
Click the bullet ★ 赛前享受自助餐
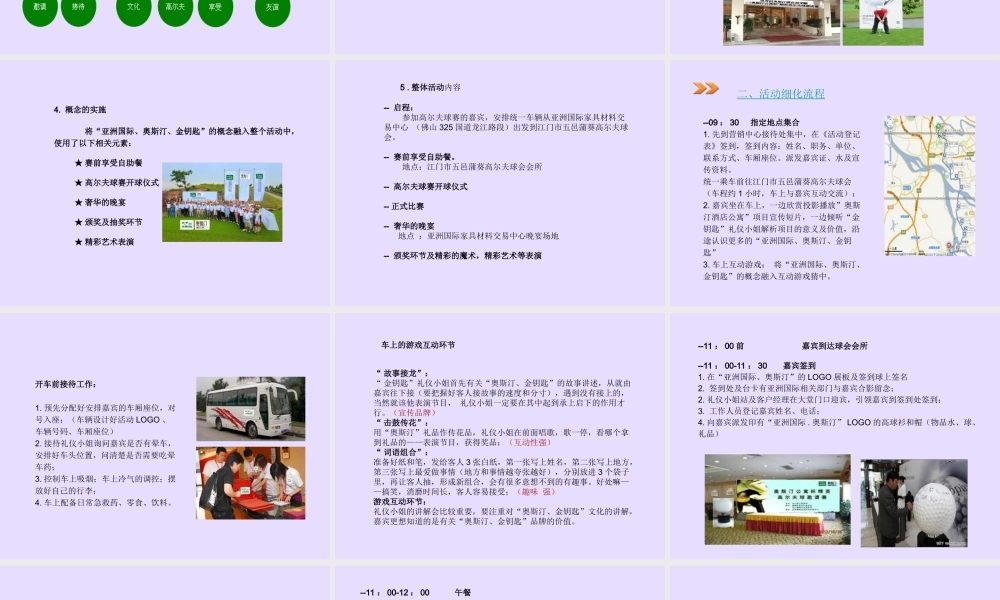point(108,163)
